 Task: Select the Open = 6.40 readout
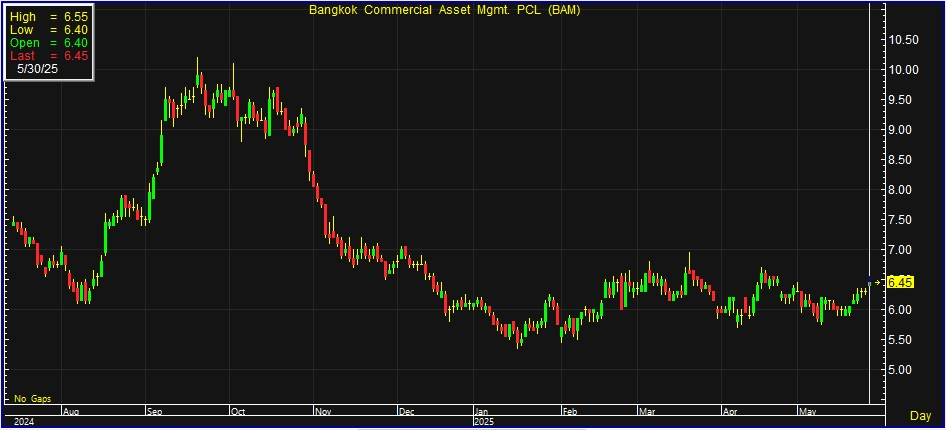pos(49,43)
